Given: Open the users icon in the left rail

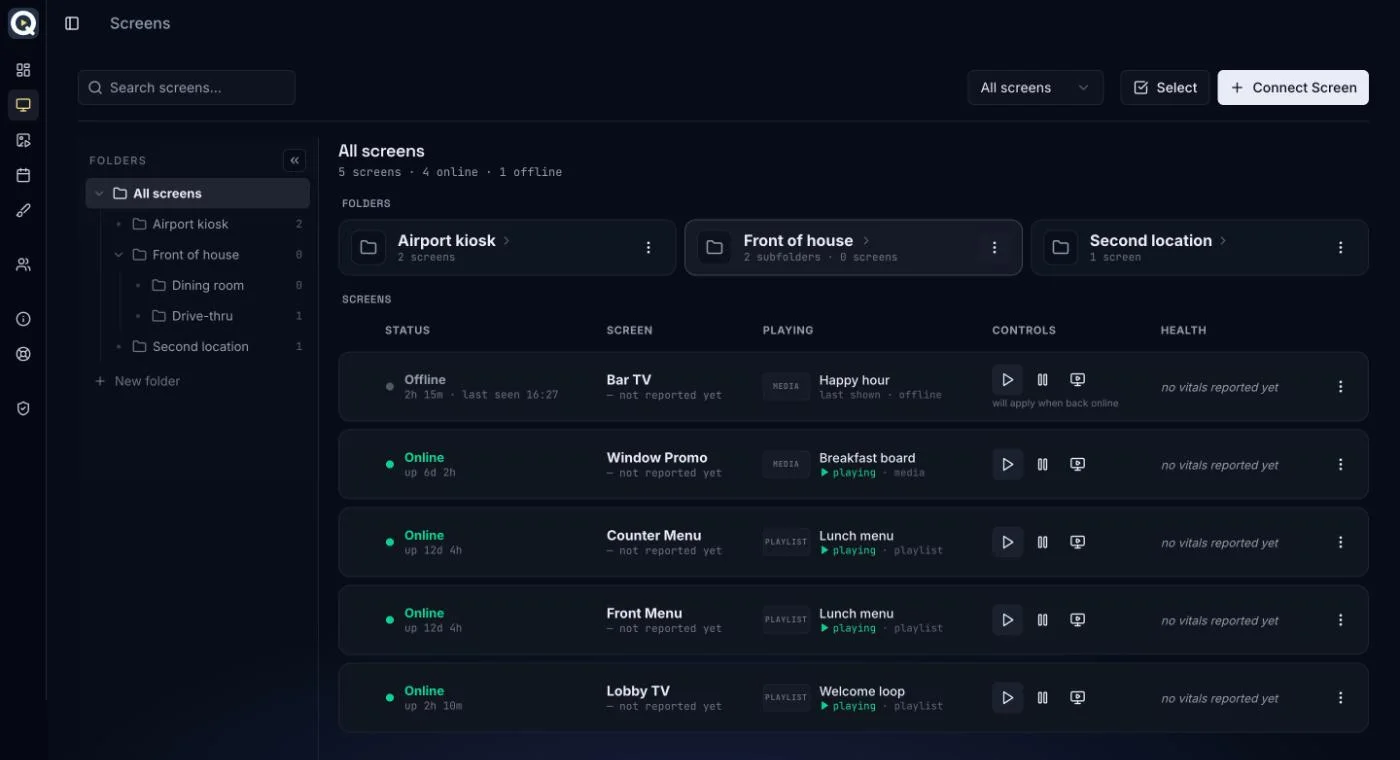Looking at the screenshot, I should point(23,265).
